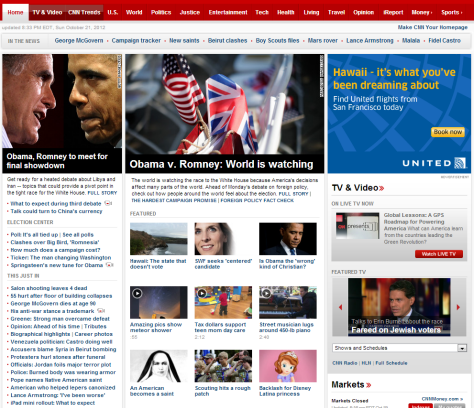Open Mars rover trending topic

323,41
